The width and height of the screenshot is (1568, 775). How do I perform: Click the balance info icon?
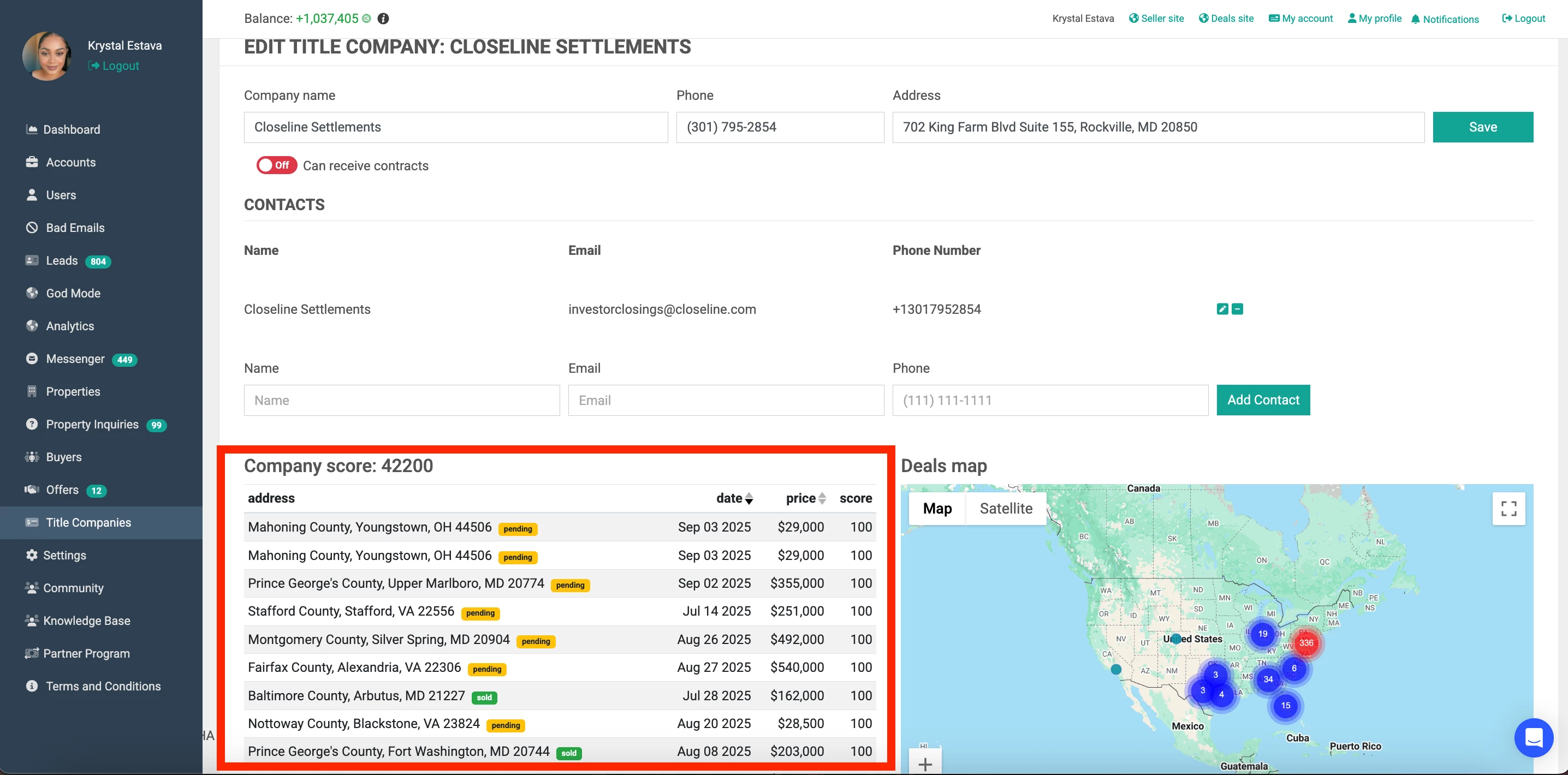[383, 18]
